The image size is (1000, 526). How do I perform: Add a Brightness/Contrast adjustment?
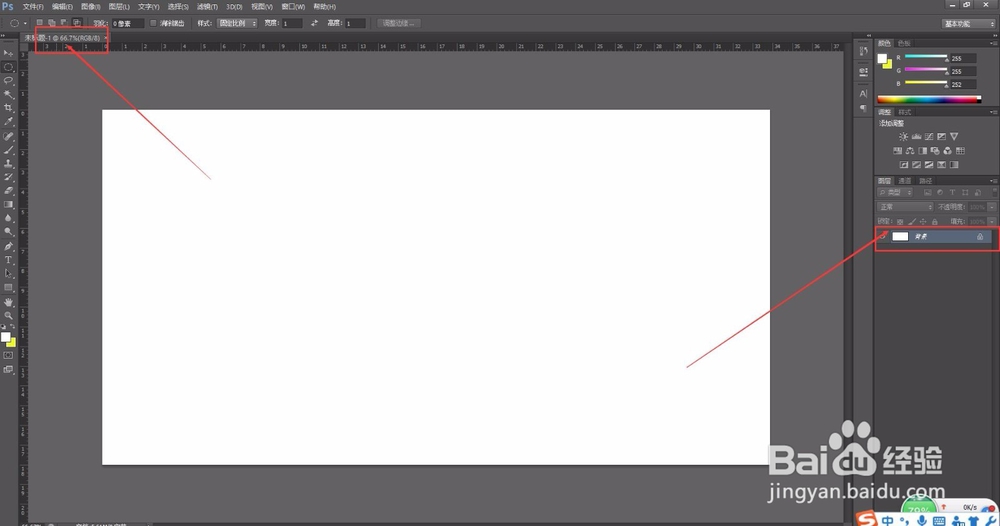click(904, 136)
